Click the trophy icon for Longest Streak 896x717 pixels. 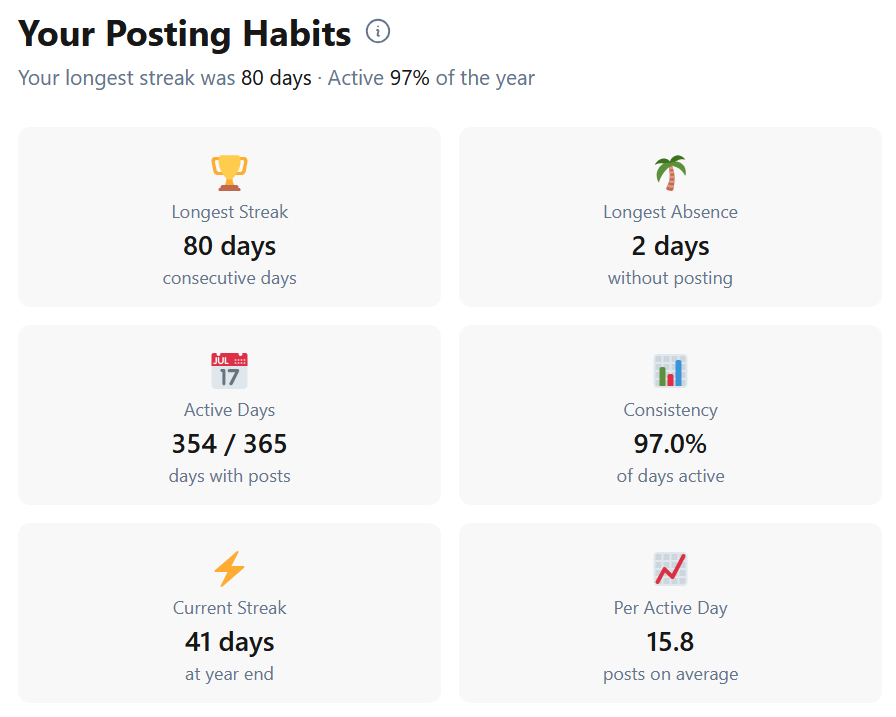point(229,172)
